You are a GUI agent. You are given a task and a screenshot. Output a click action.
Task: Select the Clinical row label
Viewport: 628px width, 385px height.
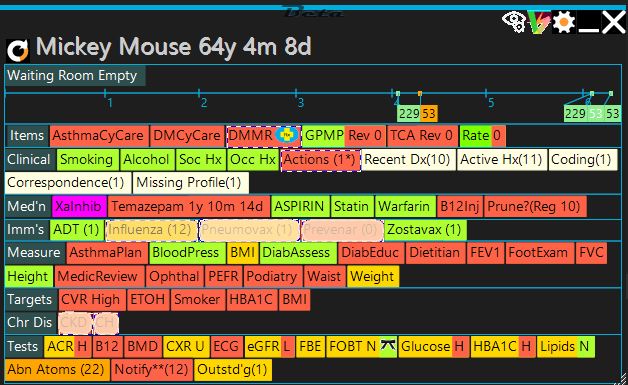pyautogui.click(x=30, y=159)
